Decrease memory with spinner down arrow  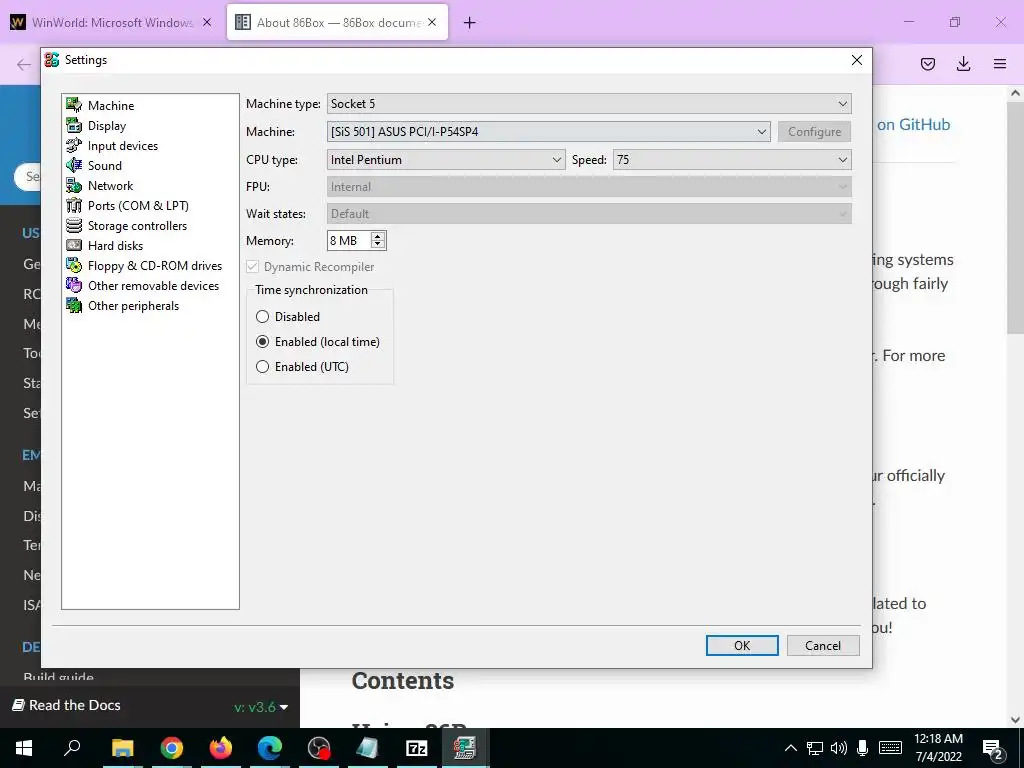tap(377, 245)
